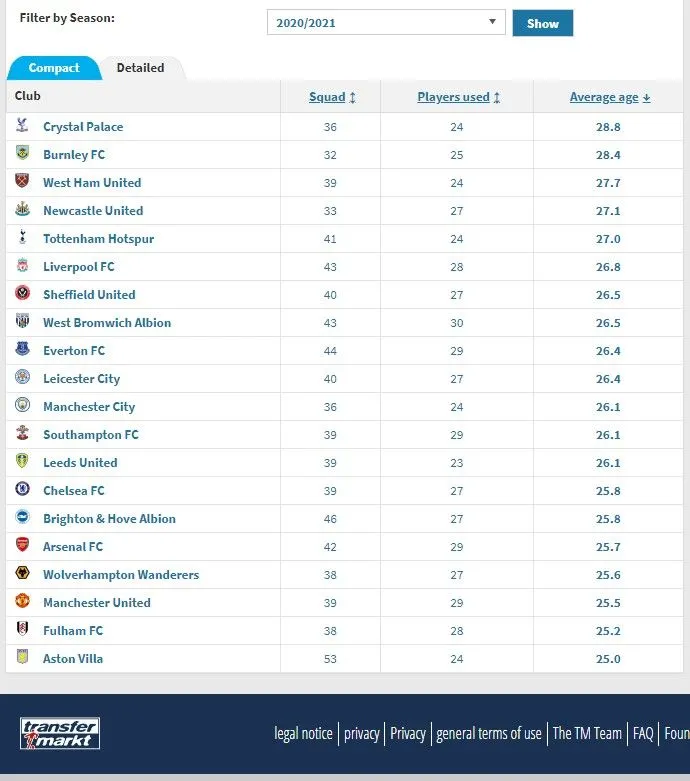Switch to the Detailed tab
The height and width of the screenshot is (781, 690).
point(140,68)
